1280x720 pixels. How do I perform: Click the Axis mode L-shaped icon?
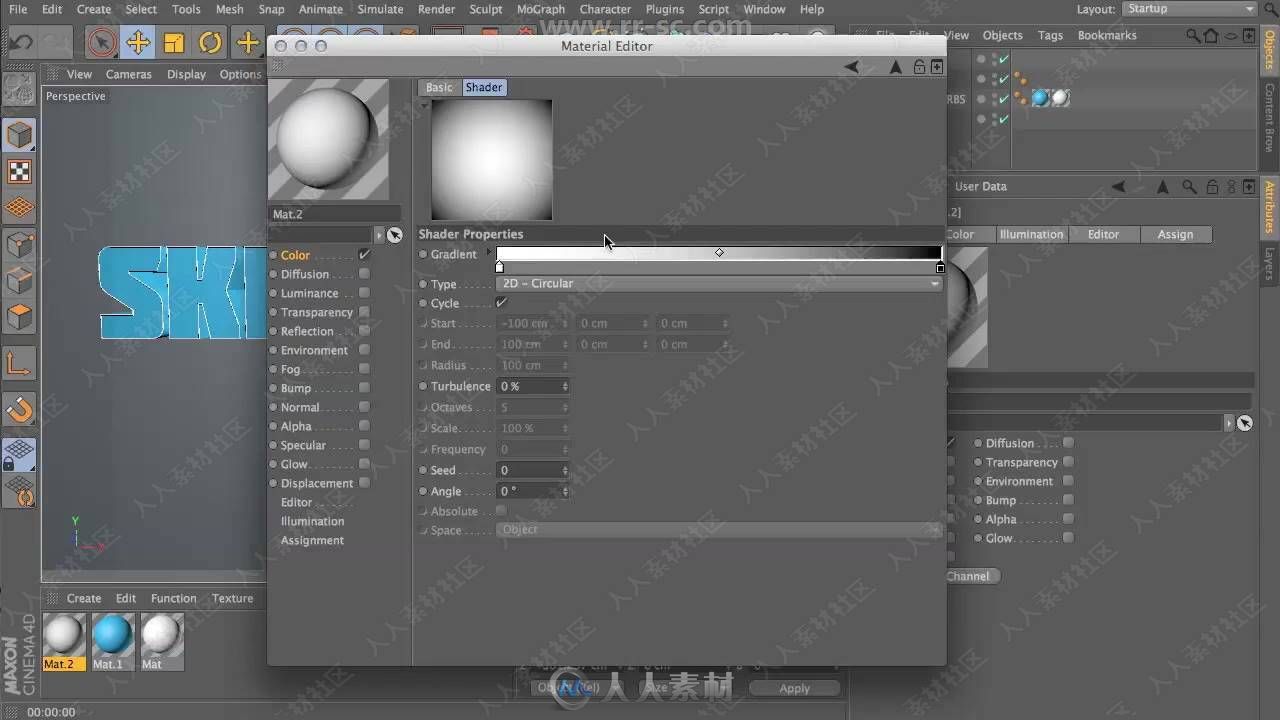[x=19, y=363]
